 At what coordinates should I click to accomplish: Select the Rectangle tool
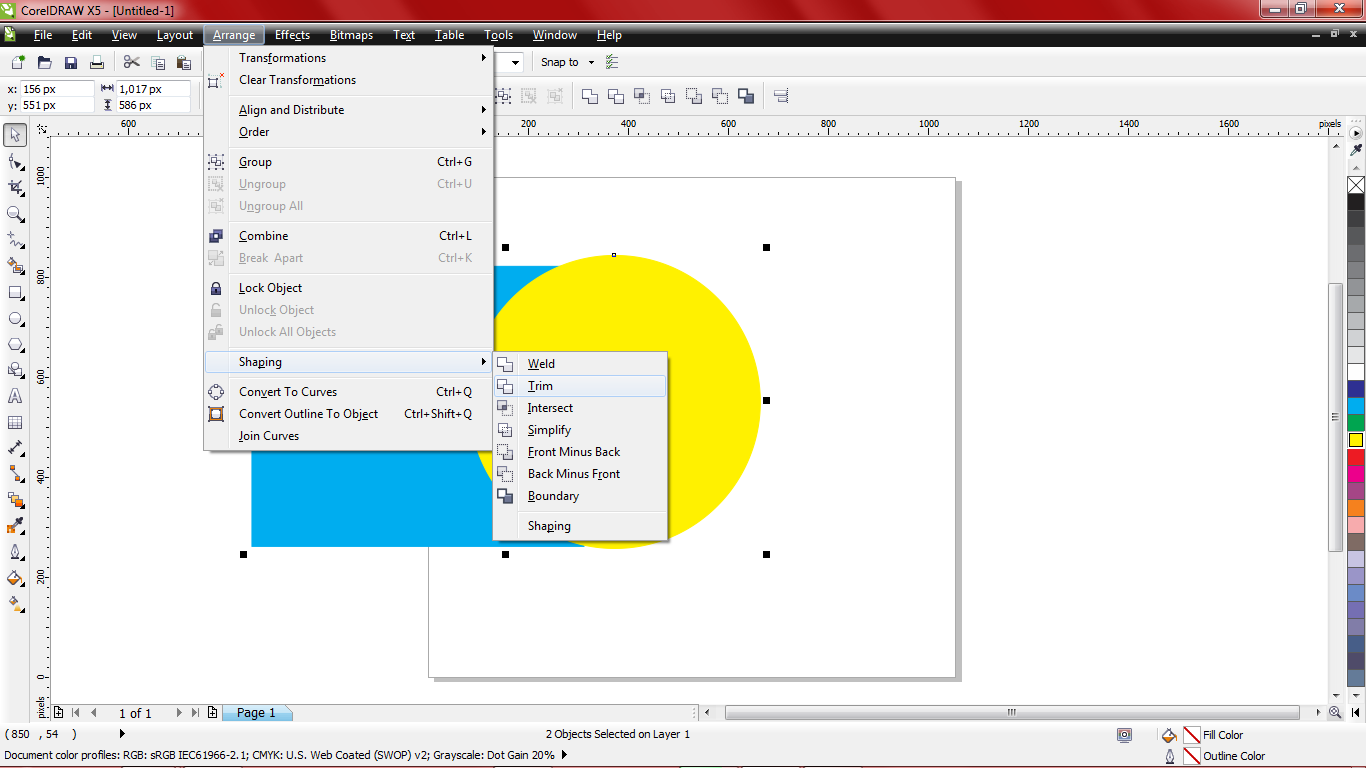tap(14, 293)
